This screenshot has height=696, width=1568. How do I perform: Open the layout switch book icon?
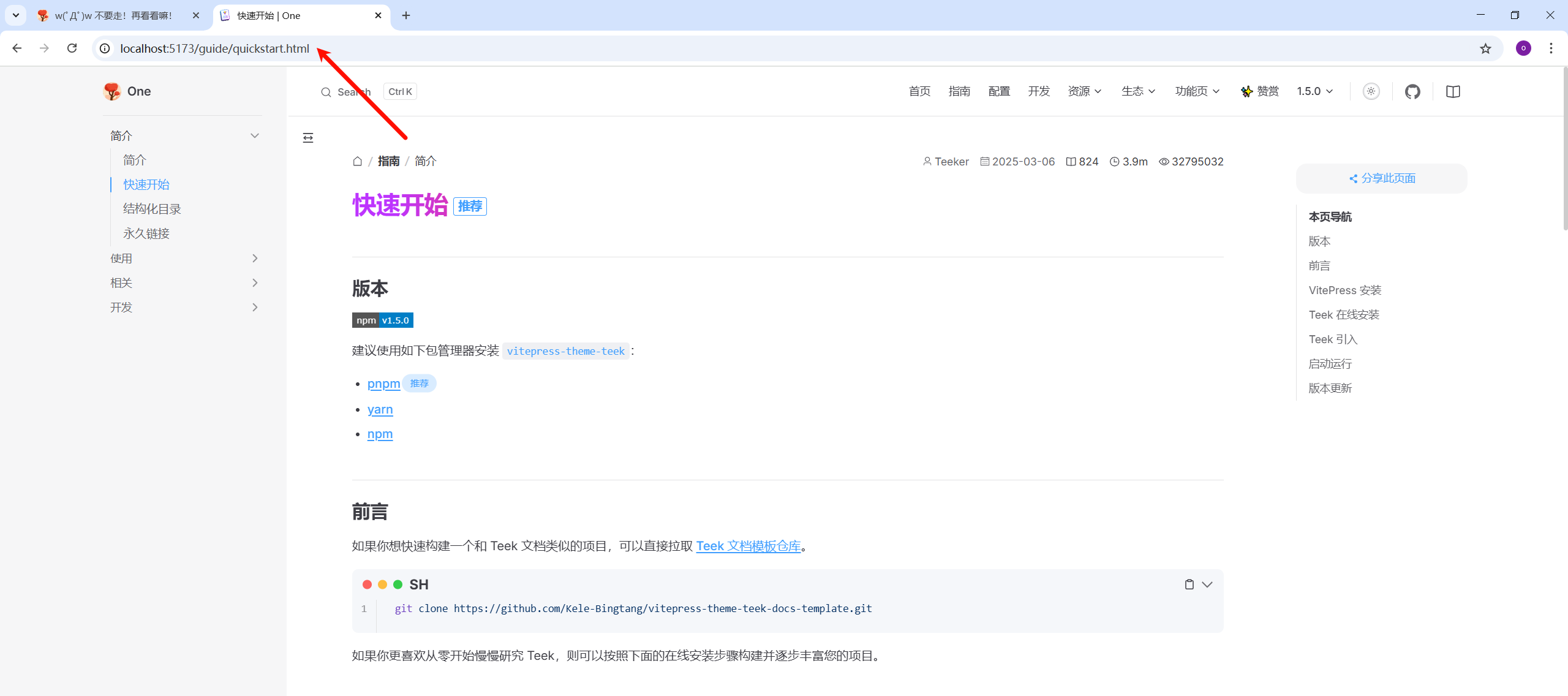coord(1453,92)
